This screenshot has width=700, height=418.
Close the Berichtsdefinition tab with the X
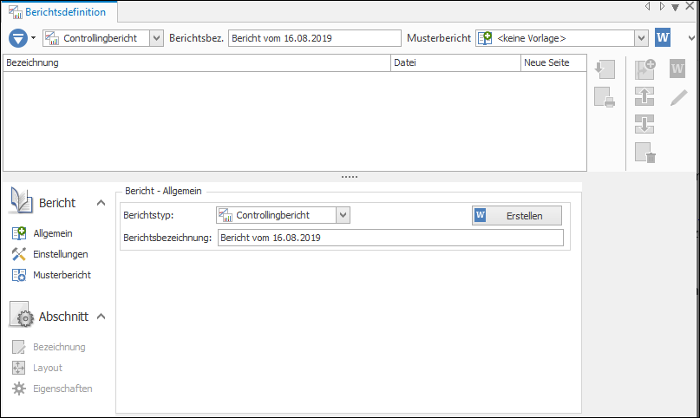(x=690, y=6)
